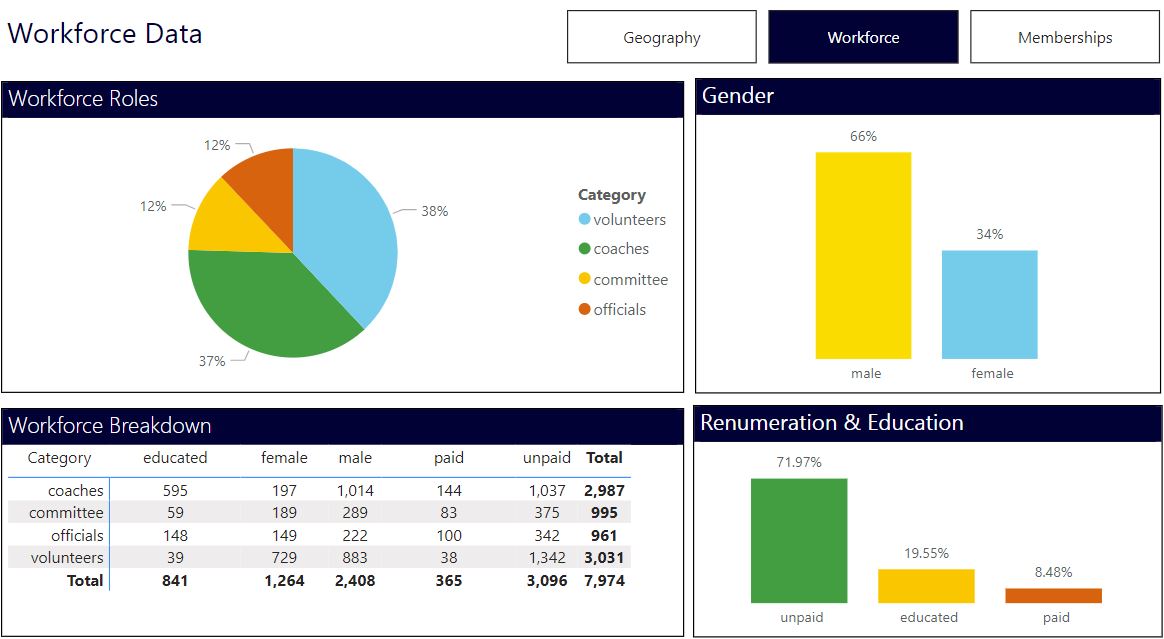Viewport: 1164px width, 639px height.
Task: Click the unpaid column header in table
Action: [546, 458]
